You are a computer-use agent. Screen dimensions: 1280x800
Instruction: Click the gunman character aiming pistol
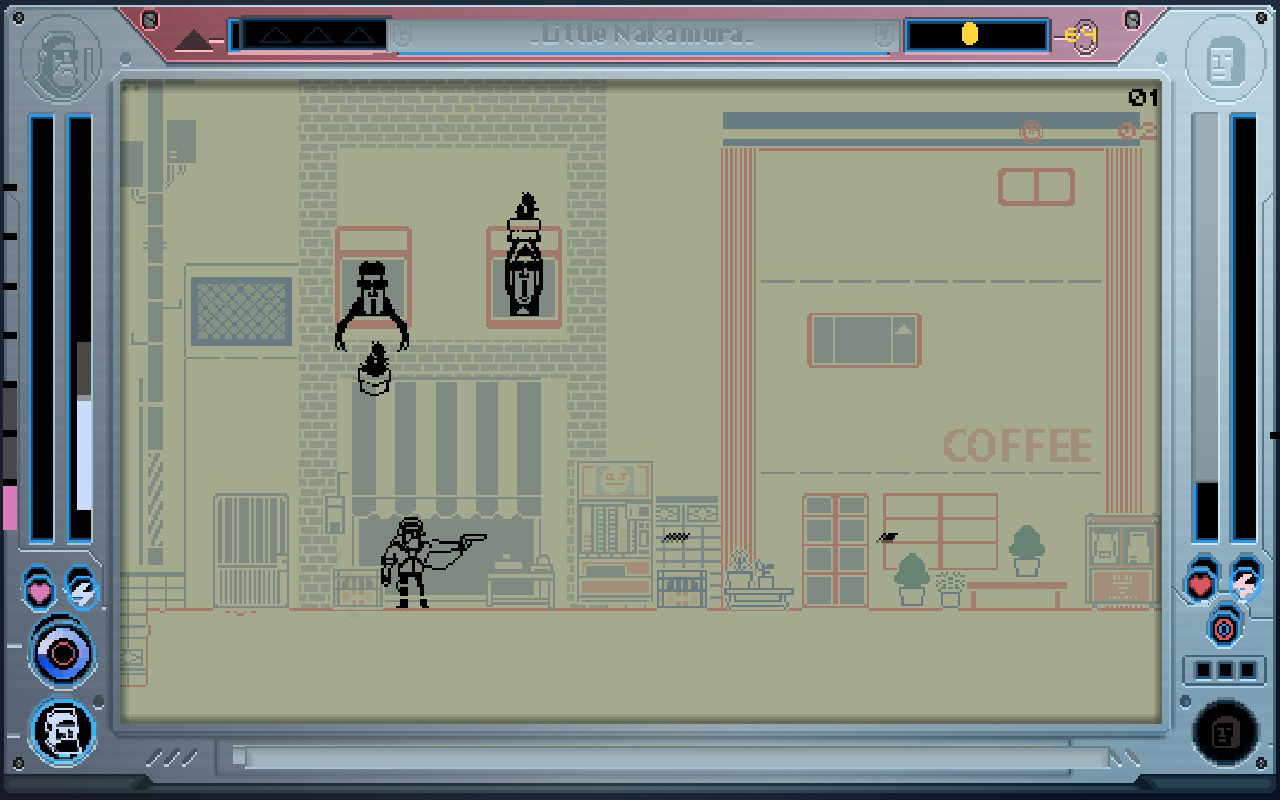(420, 562)
